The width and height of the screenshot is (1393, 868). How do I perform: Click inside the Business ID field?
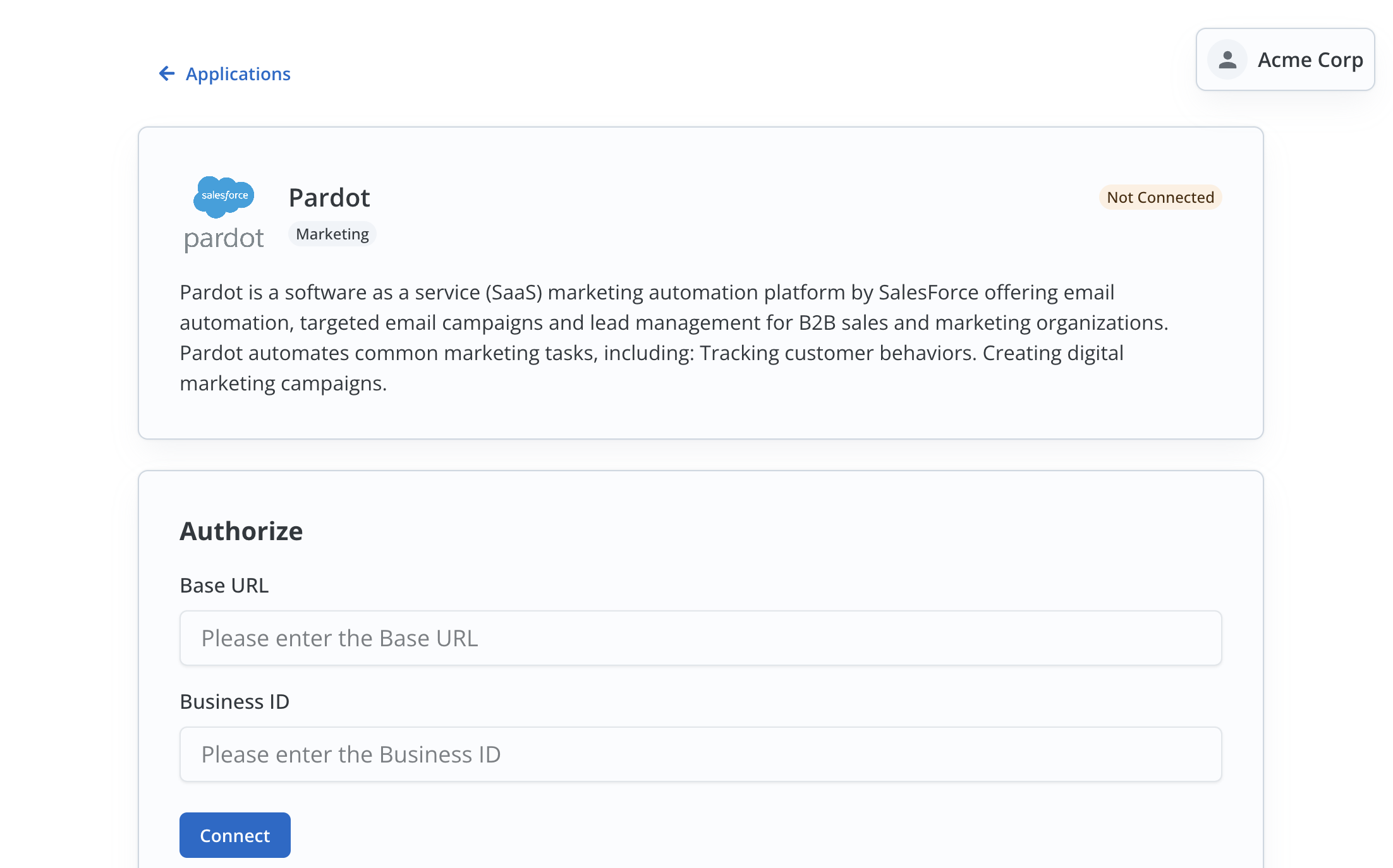pos(700,754)
